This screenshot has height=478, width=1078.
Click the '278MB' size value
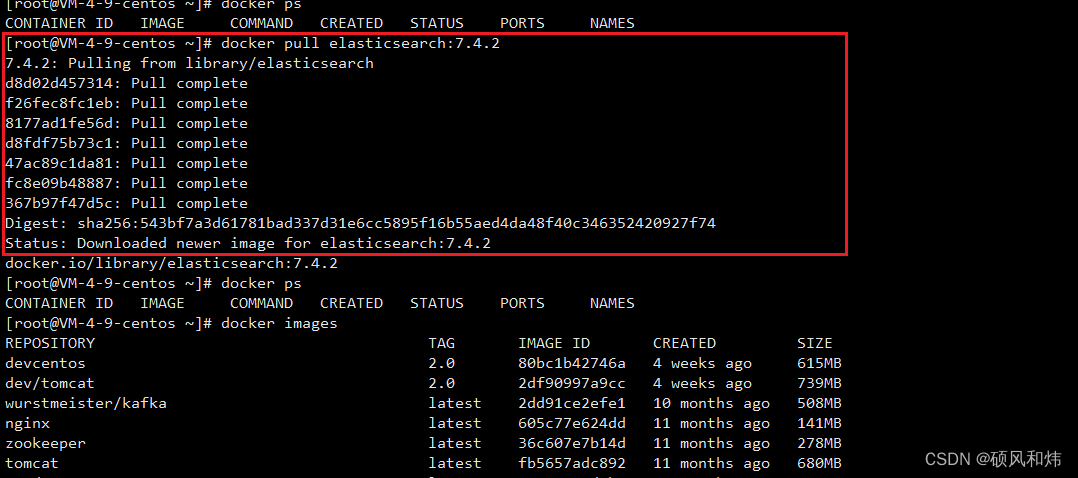[820, 442]
